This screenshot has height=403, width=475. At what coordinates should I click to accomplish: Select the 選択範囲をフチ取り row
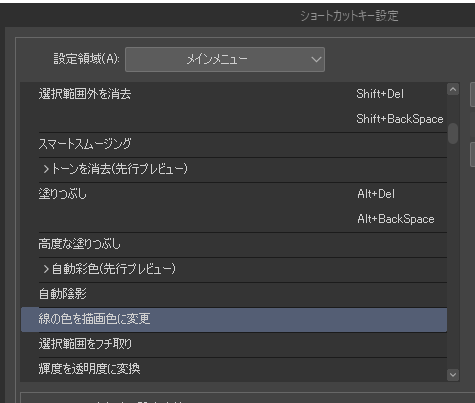(234, 345)
